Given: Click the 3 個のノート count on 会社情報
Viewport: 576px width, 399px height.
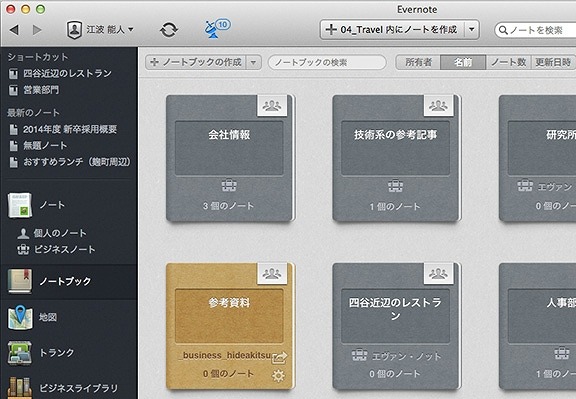Looking at the screenshot, I should [x=228, y=206].
